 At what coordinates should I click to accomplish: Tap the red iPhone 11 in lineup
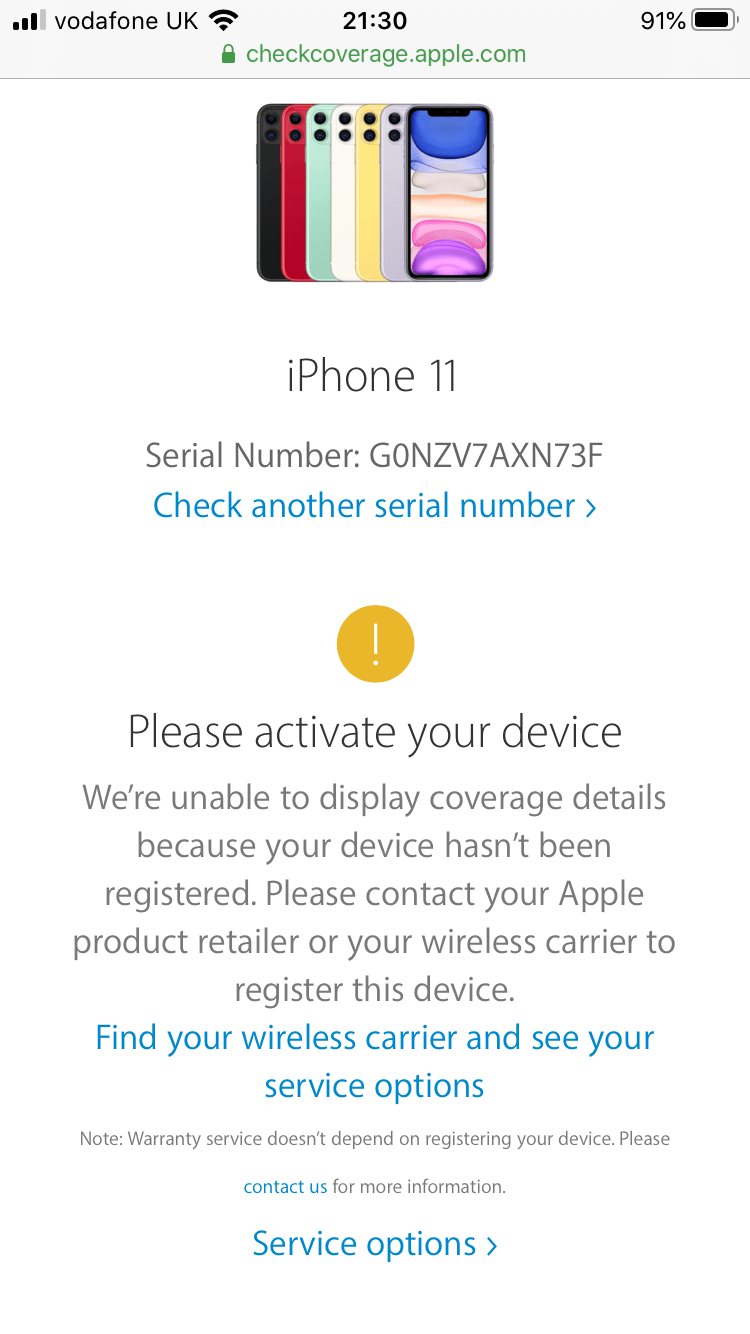[294, 192]
